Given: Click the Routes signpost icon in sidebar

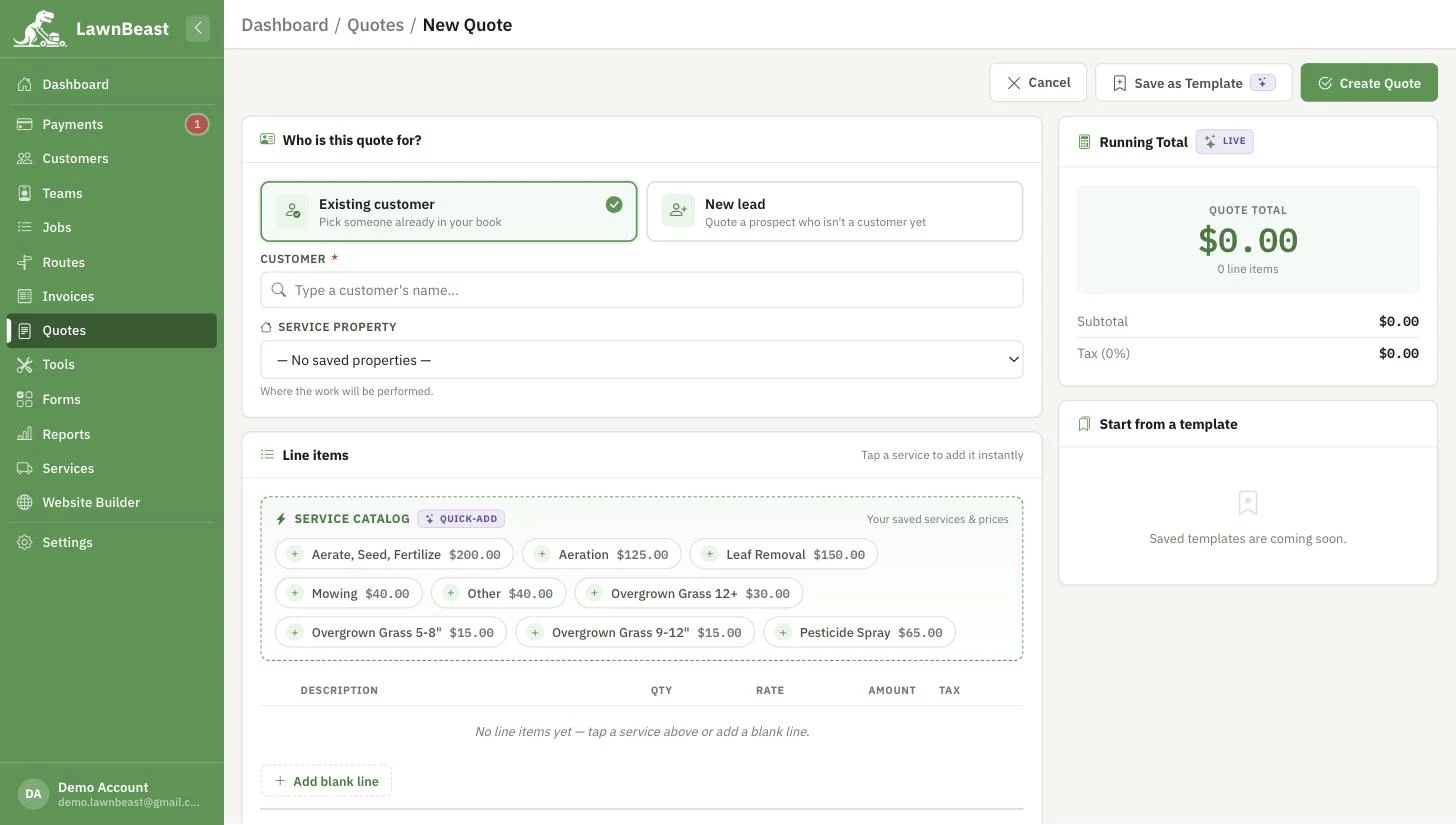Looking at the screenshot, I should [25, 262].
